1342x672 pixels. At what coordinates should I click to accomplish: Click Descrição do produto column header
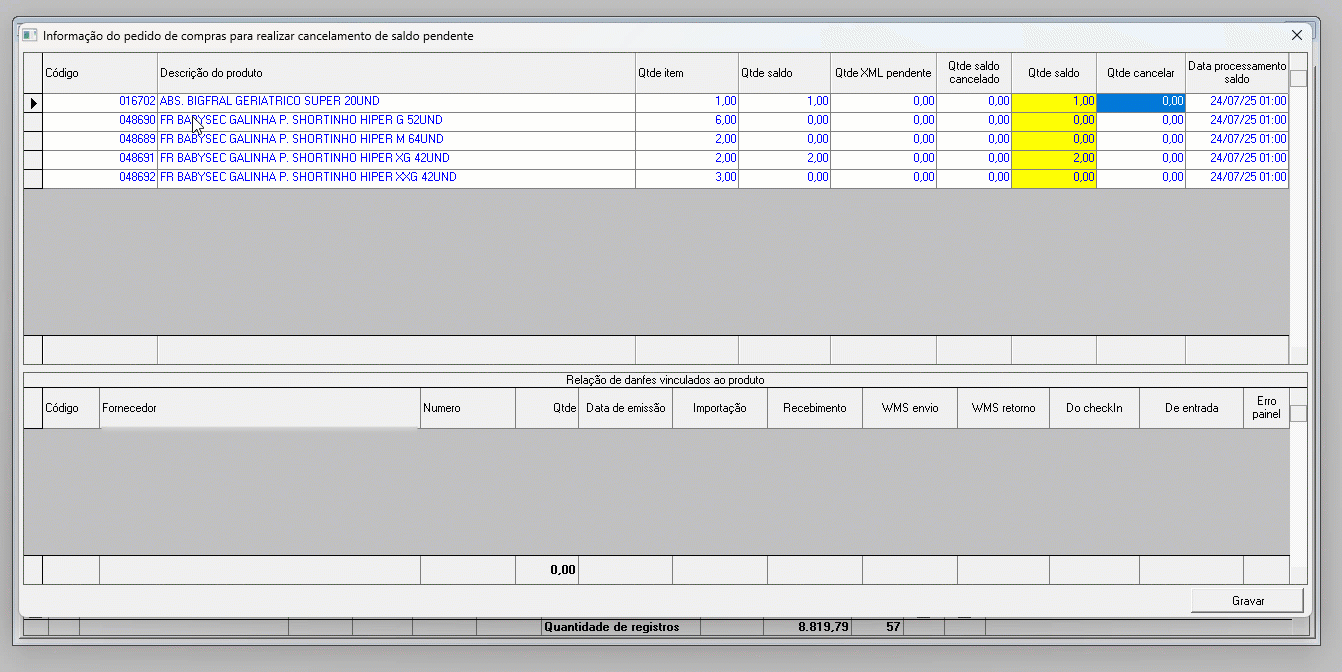[x=396, y=73]
